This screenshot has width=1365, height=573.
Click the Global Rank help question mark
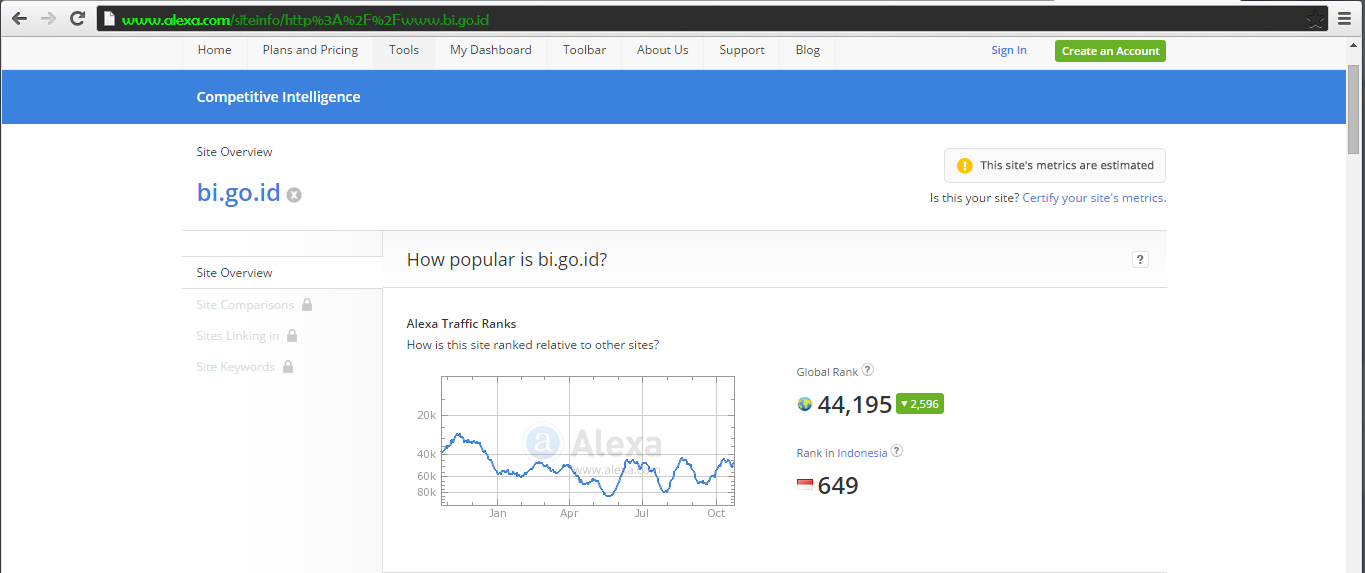868,370
